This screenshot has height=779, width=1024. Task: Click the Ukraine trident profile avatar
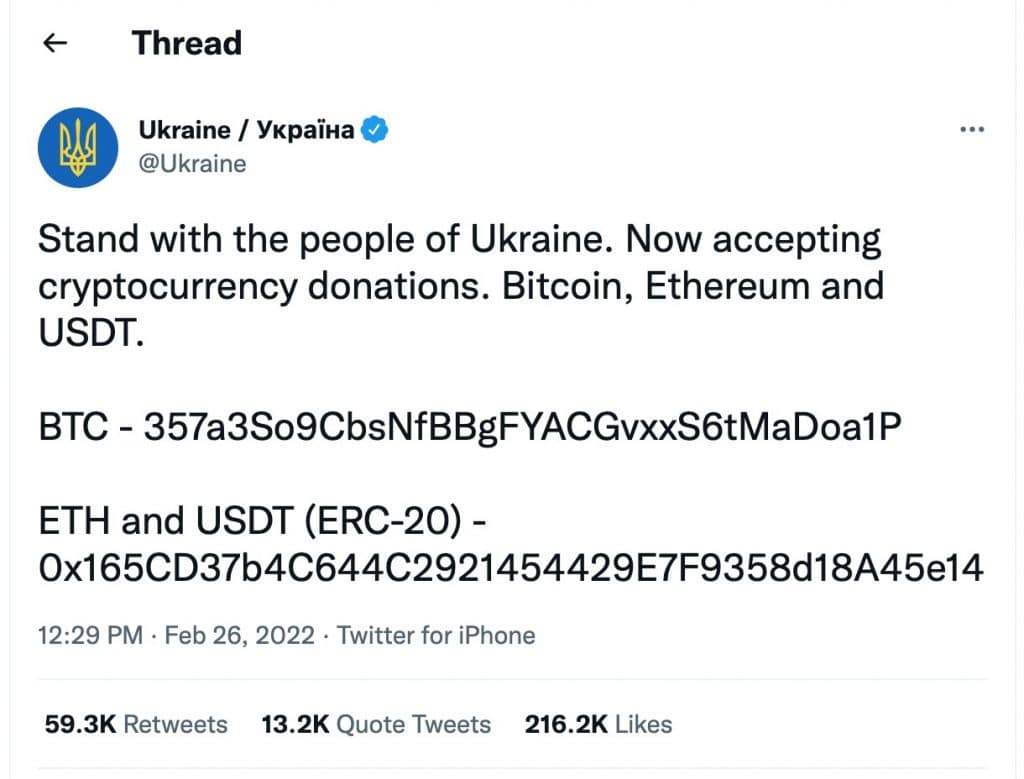pyautogui.click(x=78, y=147)
